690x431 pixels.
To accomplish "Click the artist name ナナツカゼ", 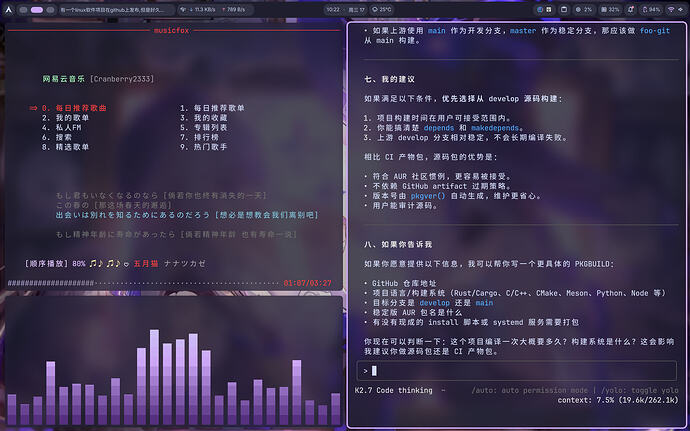I will (185, 263).
